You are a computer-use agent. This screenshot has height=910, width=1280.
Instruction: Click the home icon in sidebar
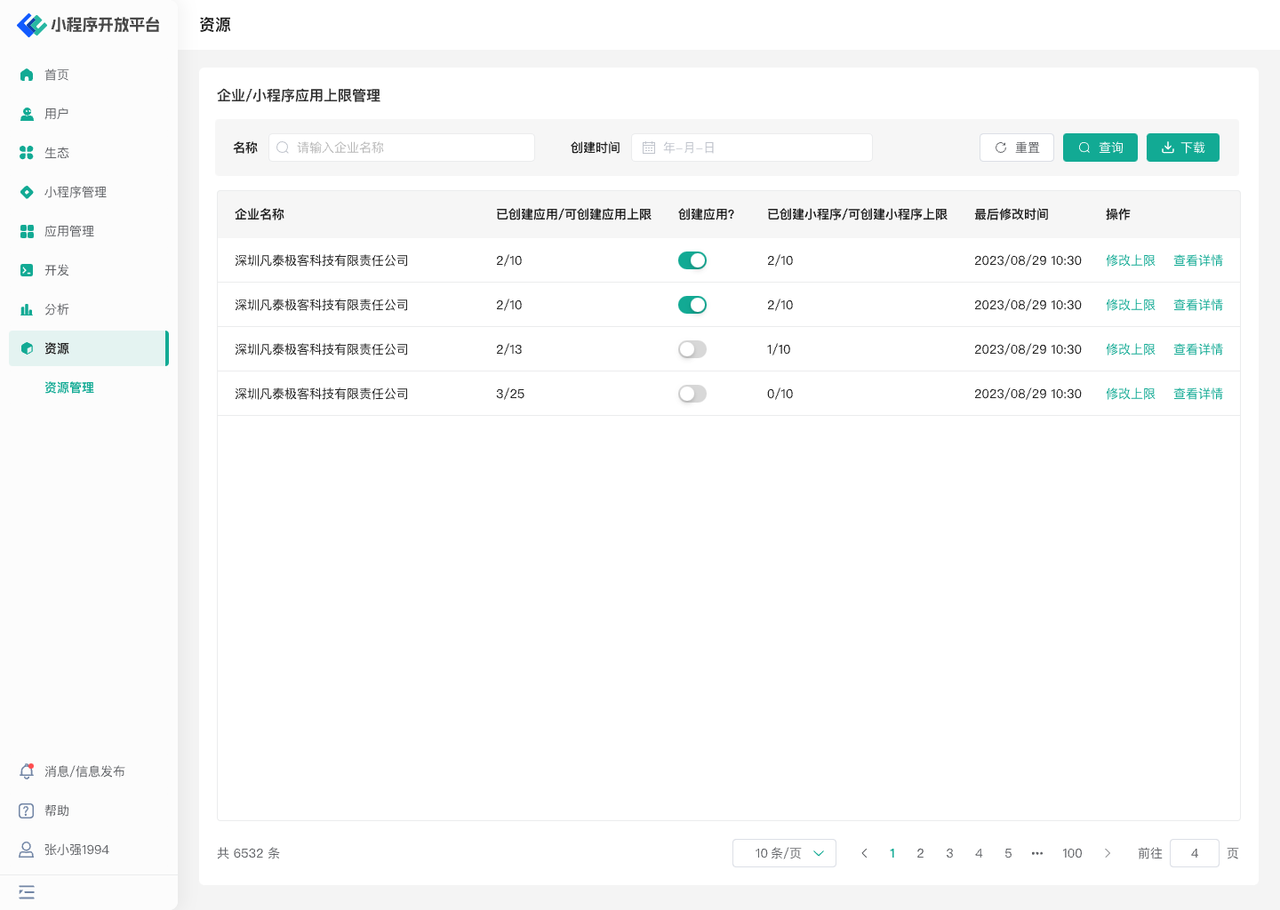coord(27,75)
